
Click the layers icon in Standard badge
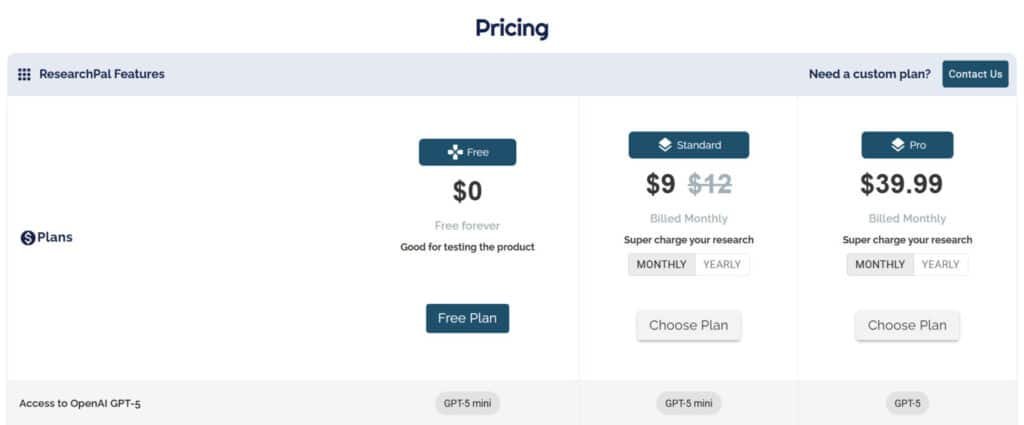pyautogui.click(x=665, y=145)
